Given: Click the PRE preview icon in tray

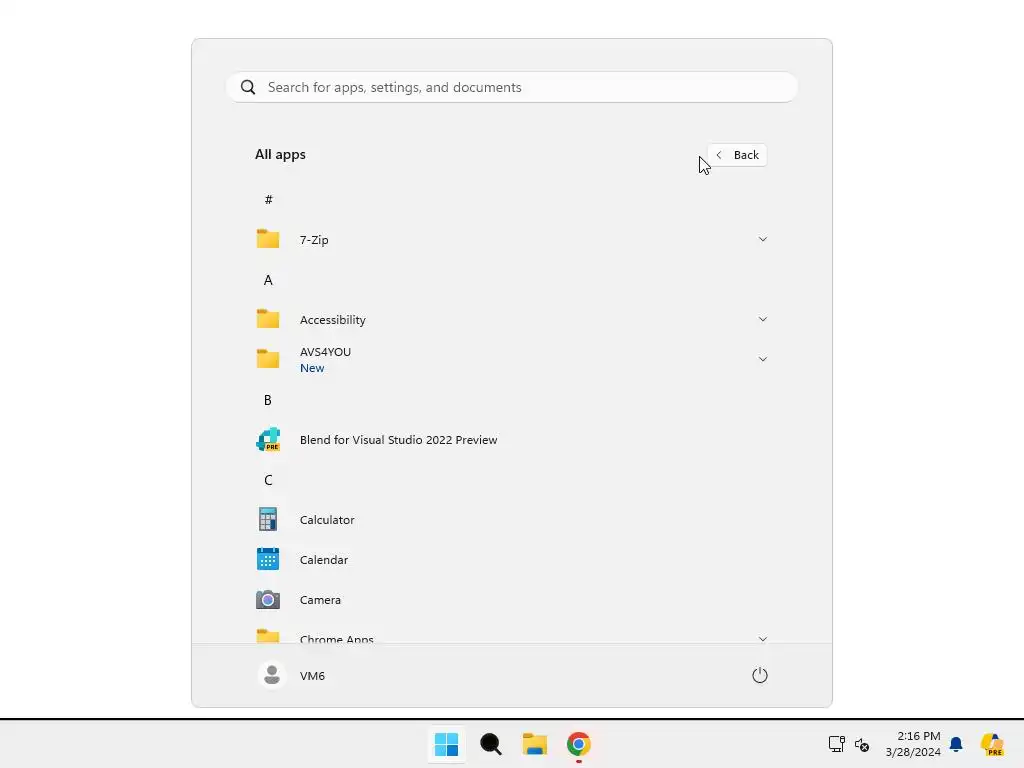Looking at the screenshot, I should coord(992,744).
